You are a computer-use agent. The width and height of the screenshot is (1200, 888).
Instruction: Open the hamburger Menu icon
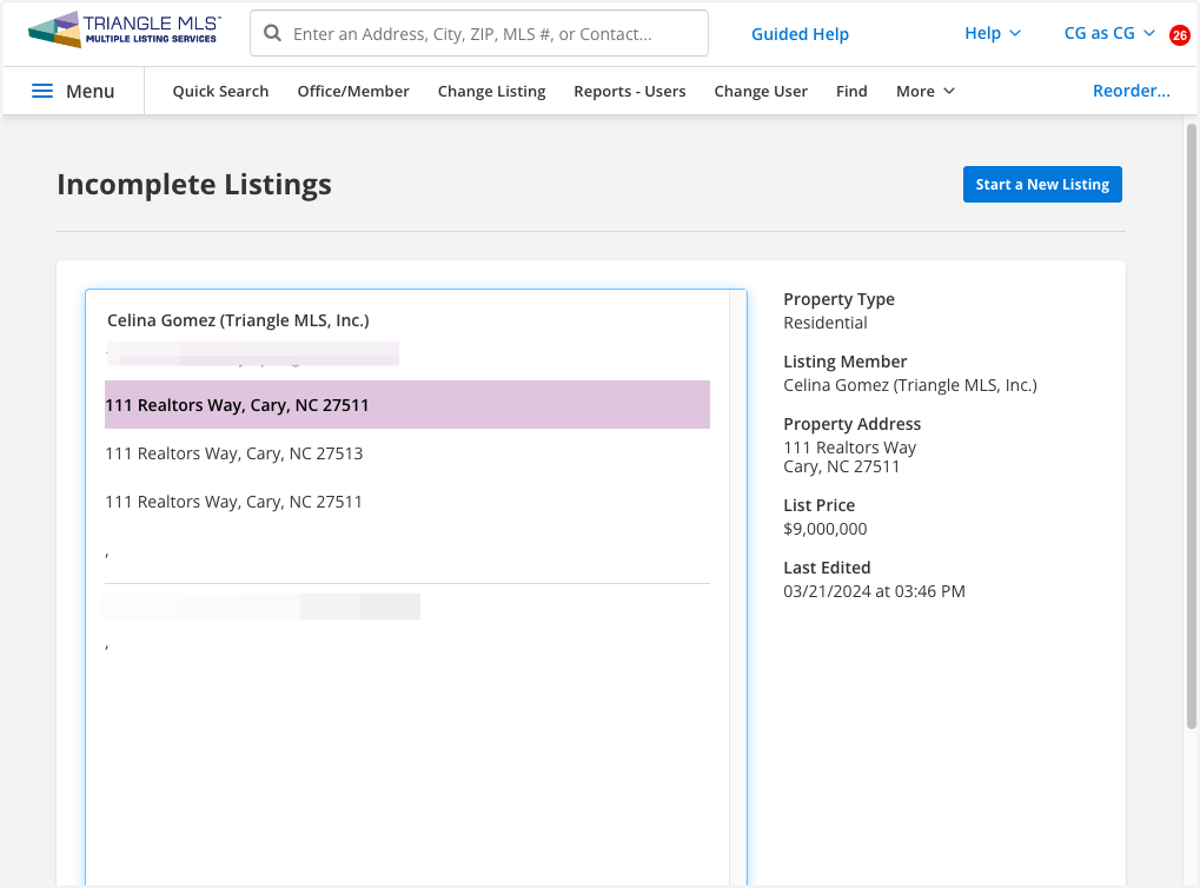(42, 91)
